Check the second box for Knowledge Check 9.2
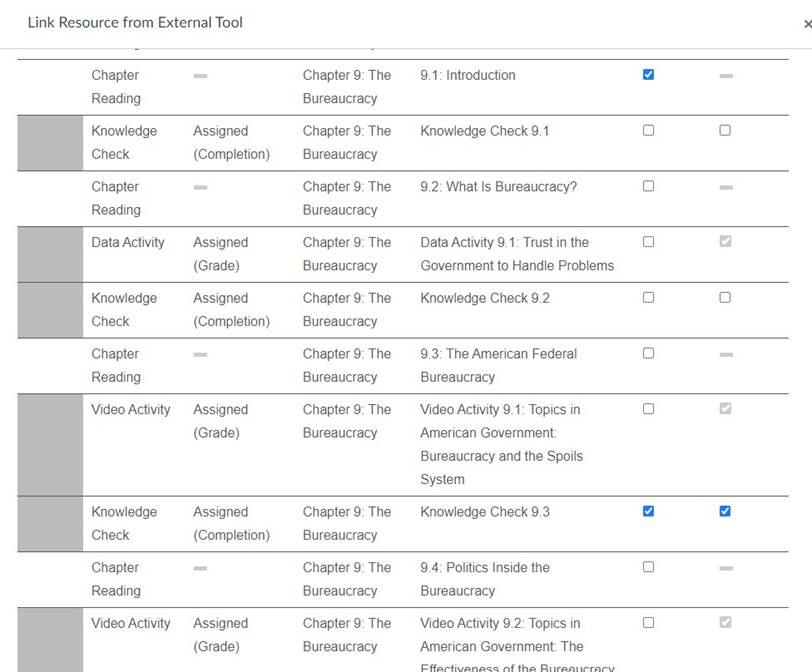Image resolution: width=812 pixels, height=672 pixels. (x=725, y=298)
